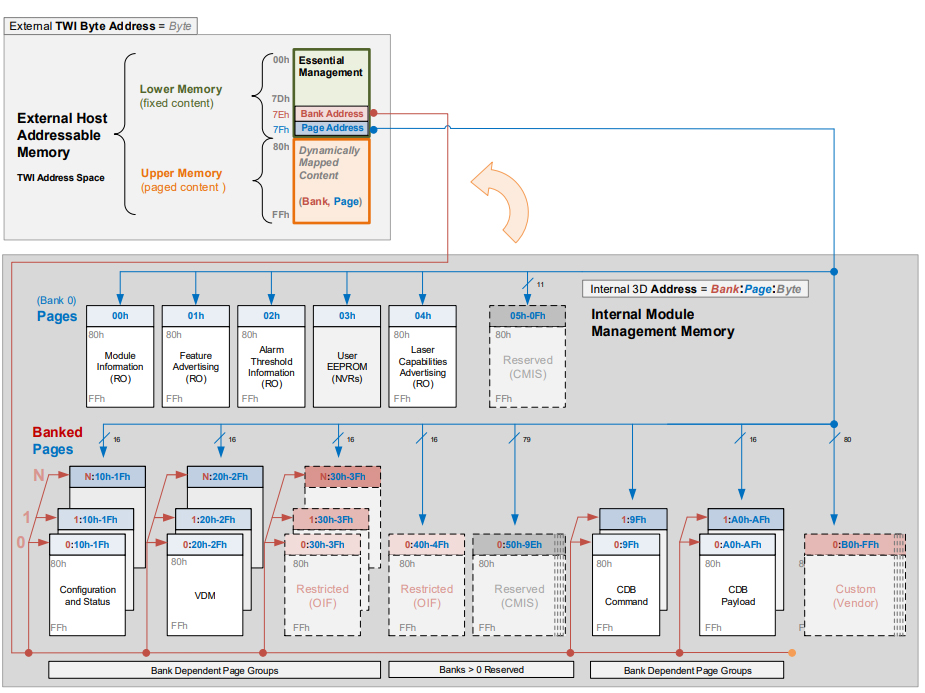Select the 0:A0h-AFh page header
The image size is (925, 693).
[x=737, y=544]
